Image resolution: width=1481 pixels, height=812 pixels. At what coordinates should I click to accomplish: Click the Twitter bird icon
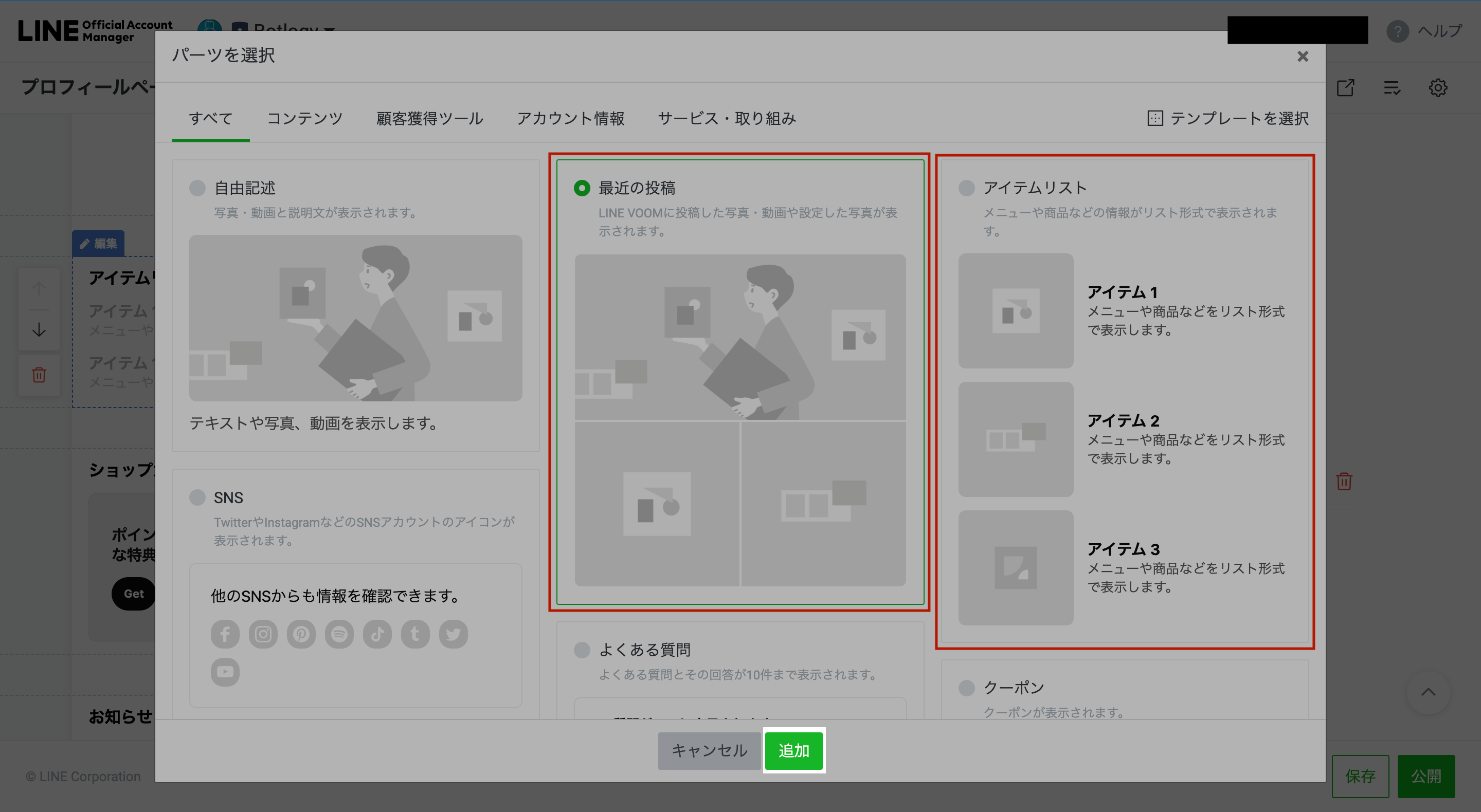[x=453, y=634]
